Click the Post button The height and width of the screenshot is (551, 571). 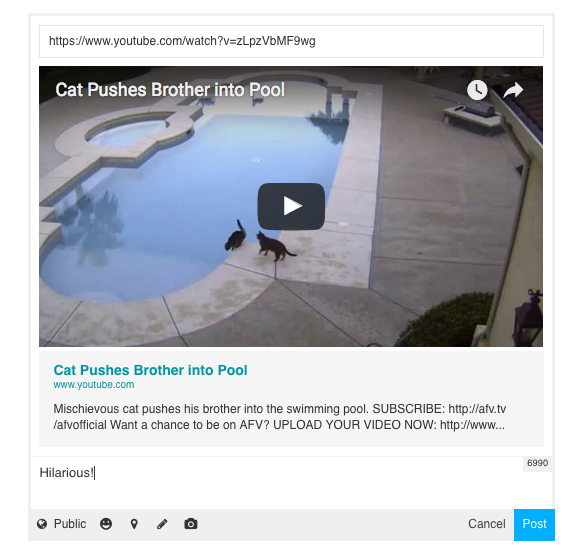(x=534, y=524)
